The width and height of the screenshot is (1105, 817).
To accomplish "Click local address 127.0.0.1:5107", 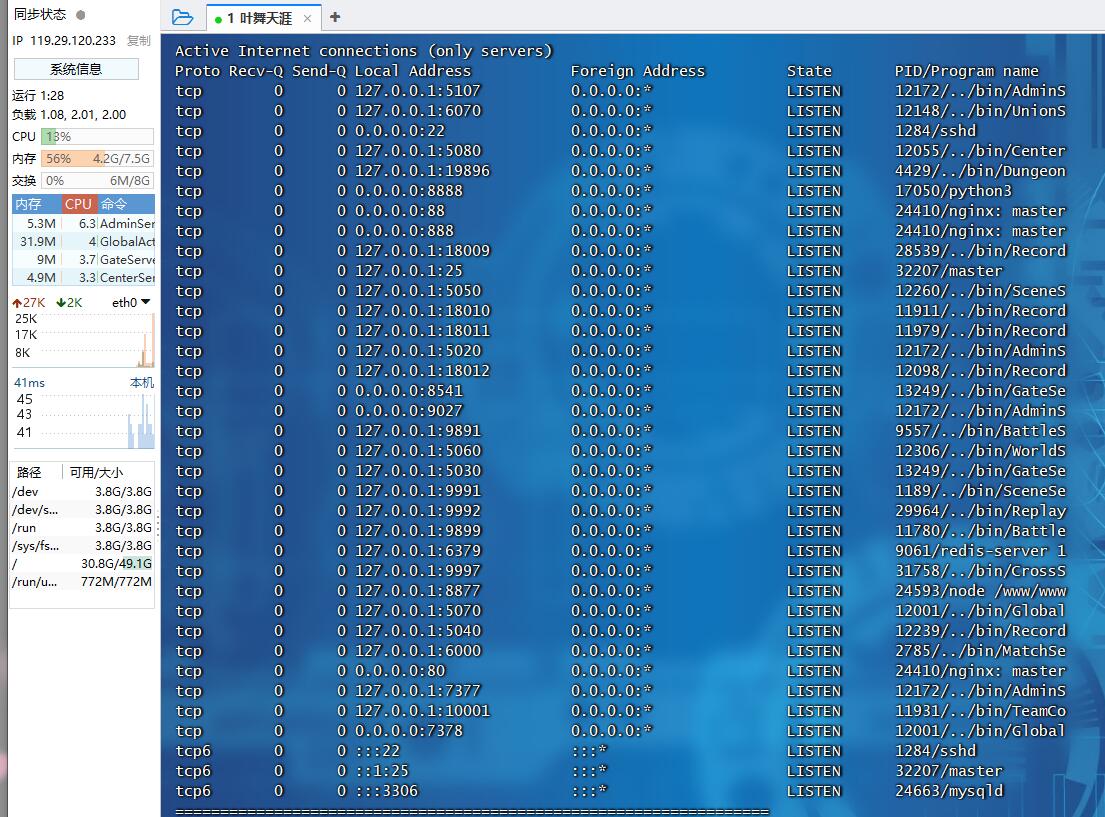I will (x=417, y=91).
